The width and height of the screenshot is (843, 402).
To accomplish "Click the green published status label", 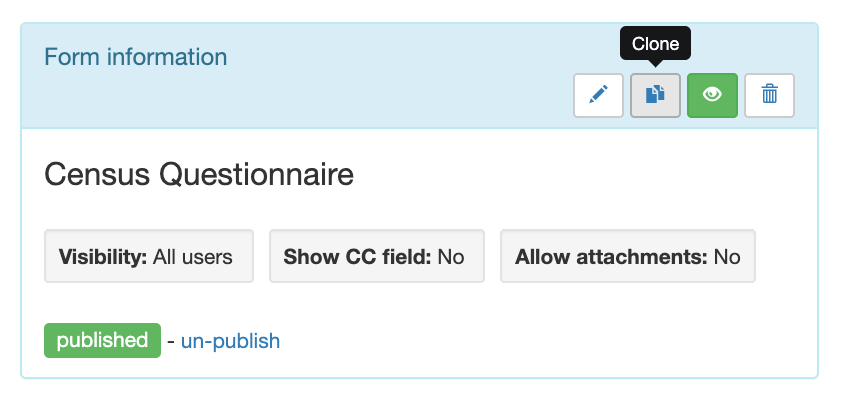I will [x=102, y=340].
